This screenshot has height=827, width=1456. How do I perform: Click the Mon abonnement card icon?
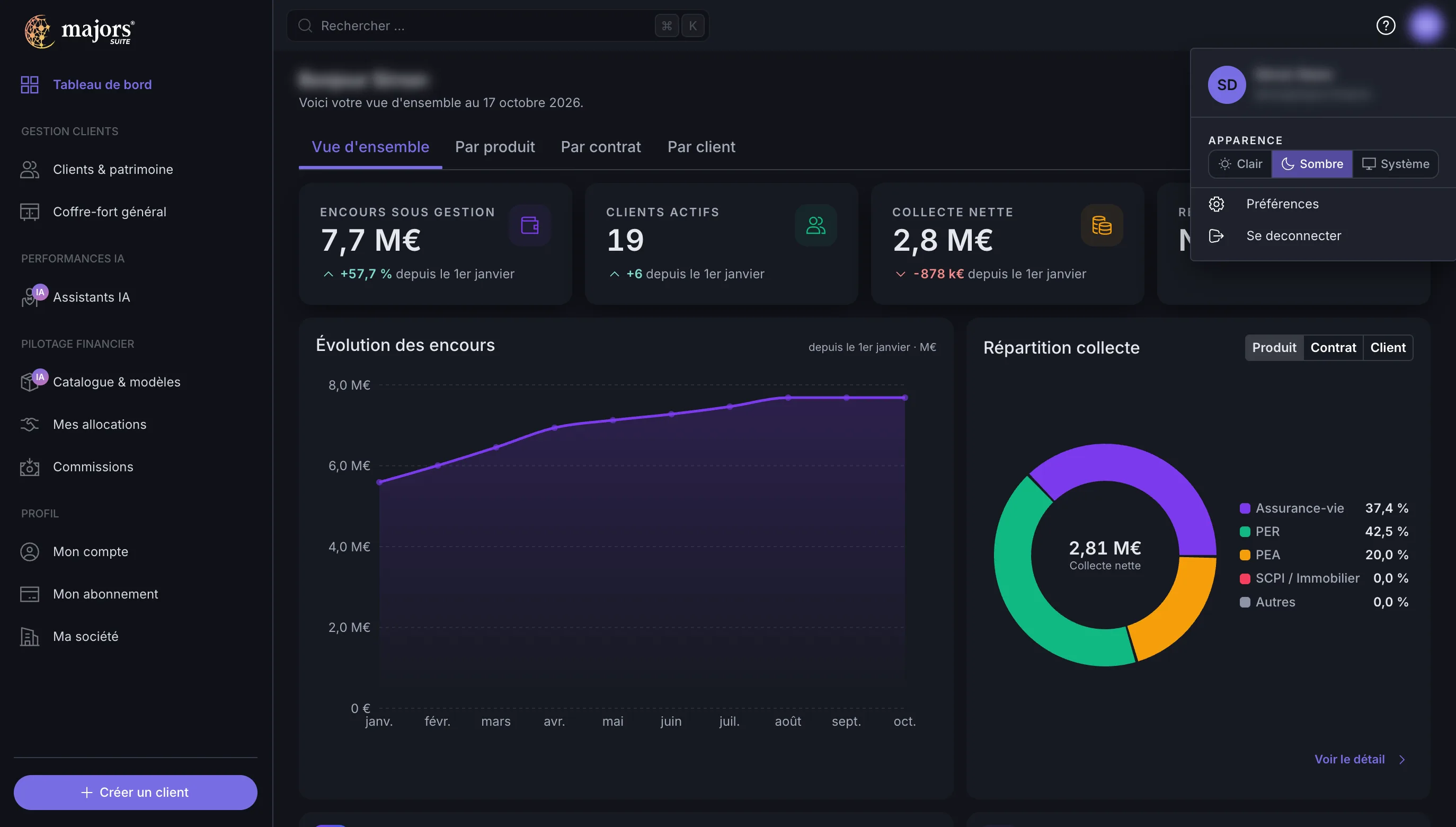pos(30,594)
